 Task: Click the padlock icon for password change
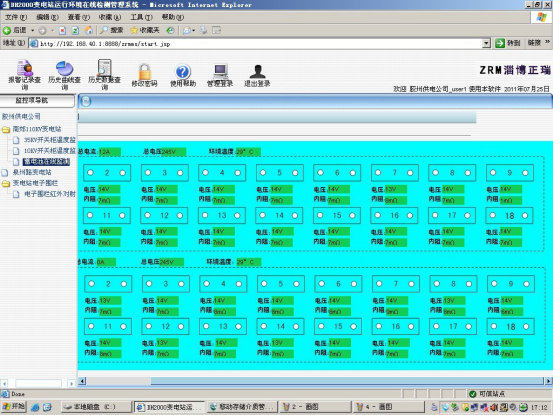[x=145, y=72]
